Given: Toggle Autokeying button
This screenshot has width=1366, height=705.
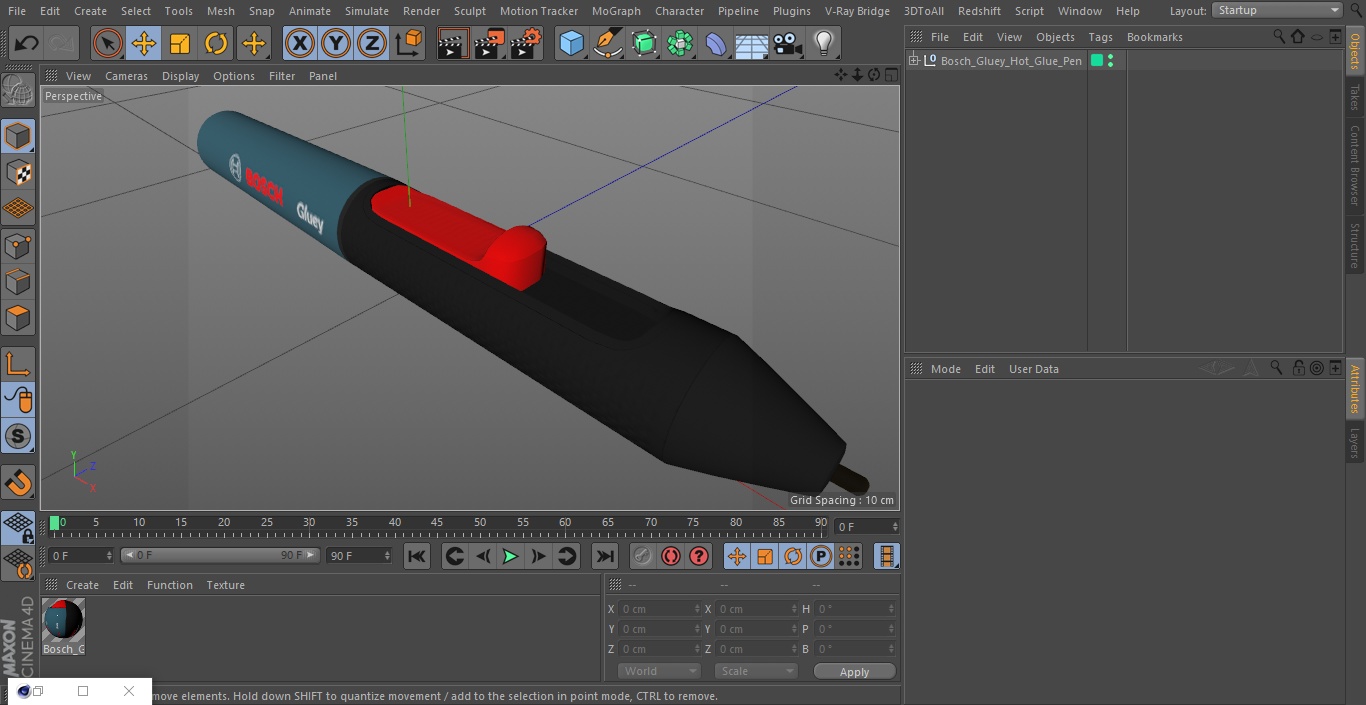Looking at the screenshot, I should [671, 556].
